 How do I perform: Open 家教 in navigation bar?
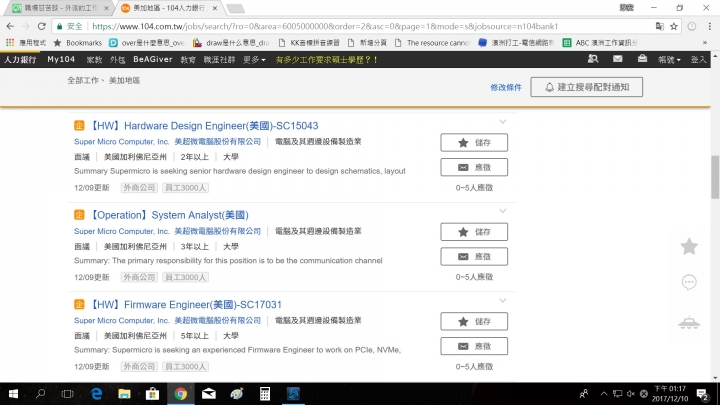tap(94, 59)
